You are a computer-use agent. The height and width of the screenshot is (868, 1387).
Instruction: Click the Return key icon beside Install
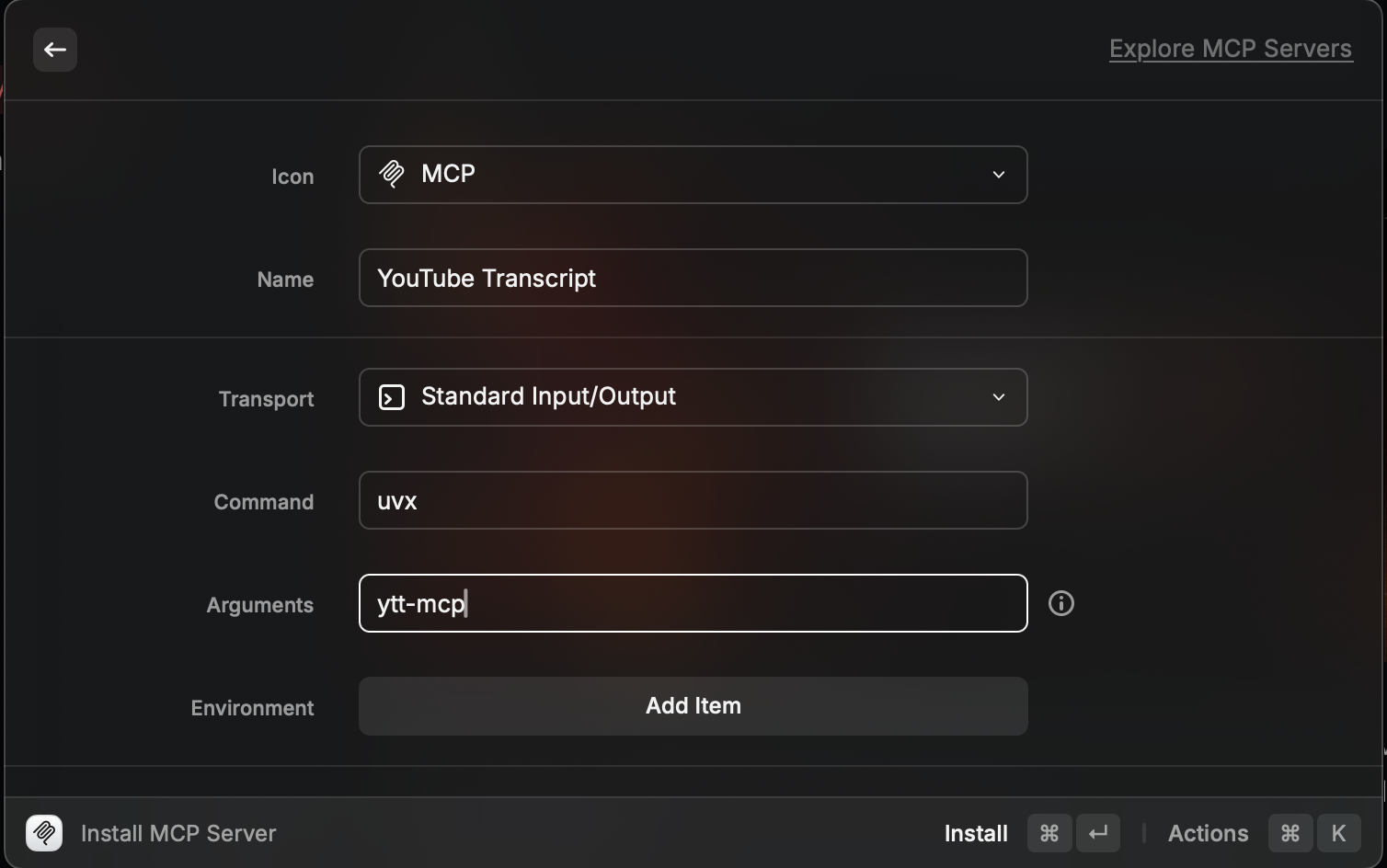[1098, 833]
